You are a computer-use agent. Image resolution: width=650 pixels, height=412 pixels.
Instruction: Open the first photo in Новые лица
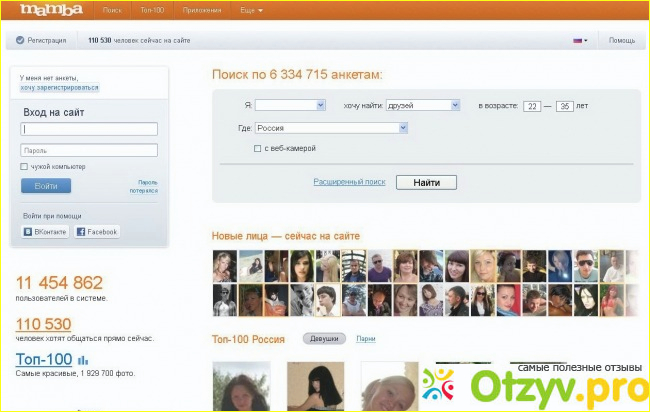225,265
